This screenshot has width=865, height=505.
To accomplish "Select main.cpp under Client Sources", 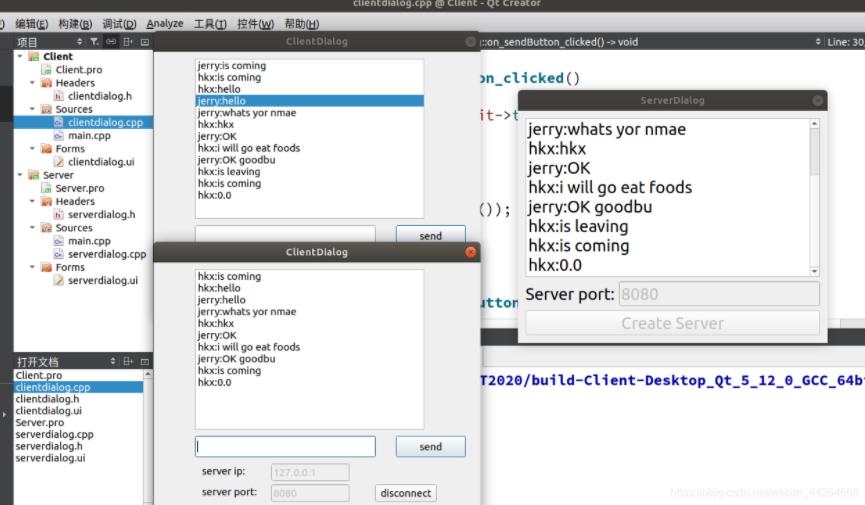I will (x=89, y=135).
